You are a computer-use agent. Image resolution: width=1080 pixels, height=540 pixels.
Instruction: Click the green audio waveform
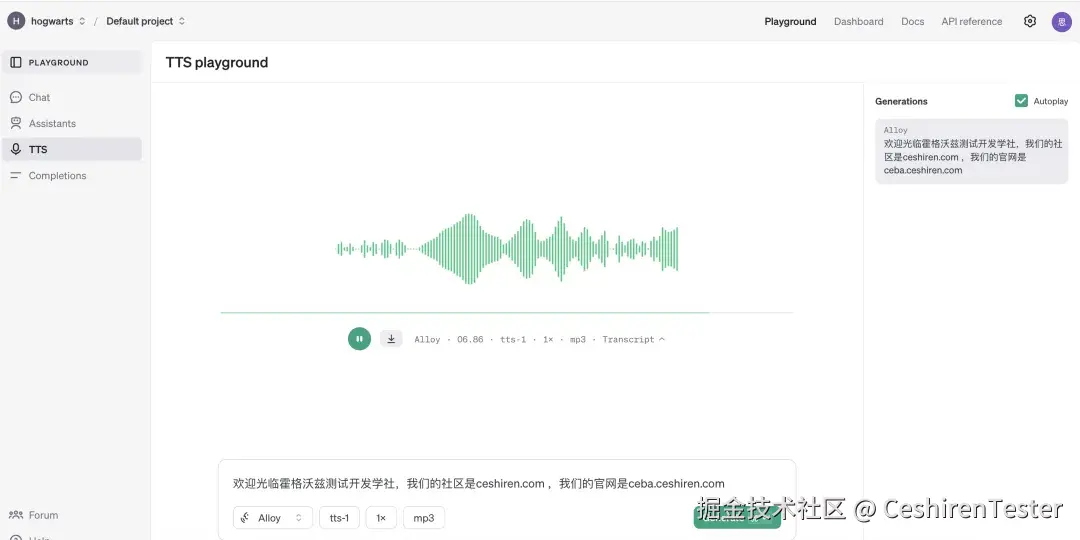508,249
